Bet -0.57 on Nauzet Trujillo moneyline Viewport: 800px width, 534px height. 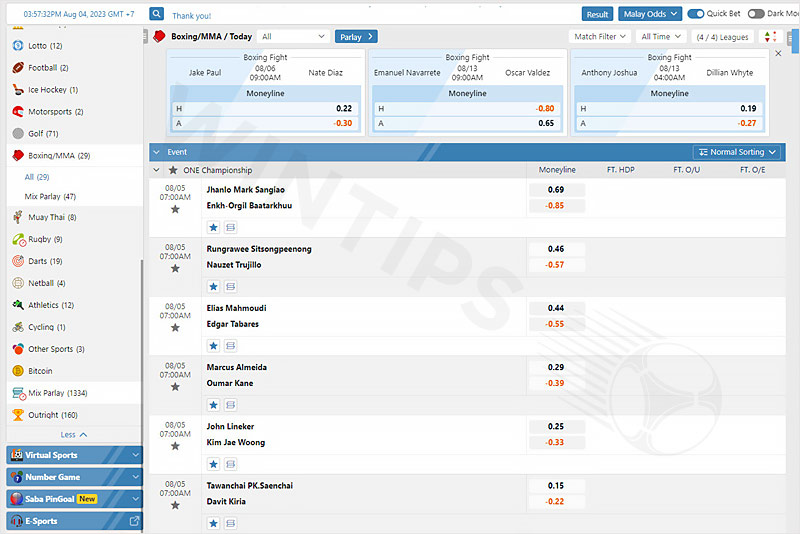pos(556,265)
